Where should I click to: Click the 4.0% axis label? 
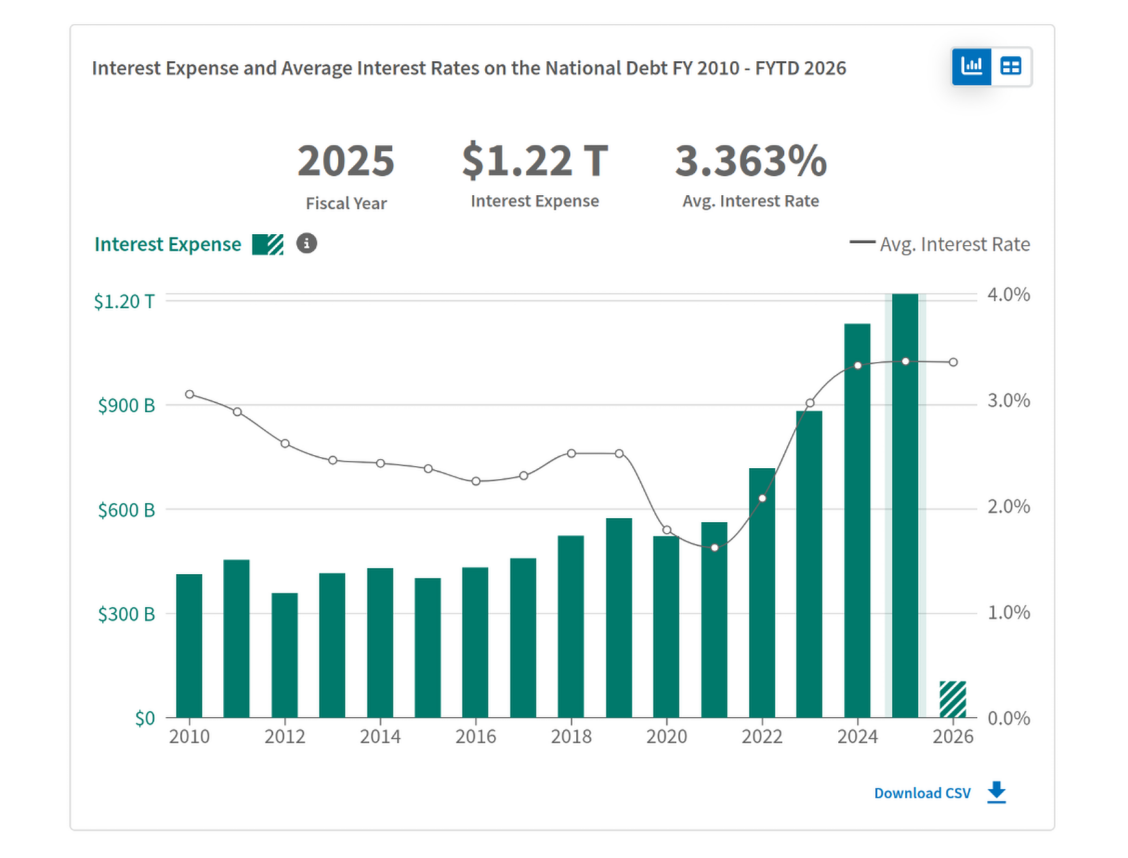pyautogui.click(x=1009, y=294)
